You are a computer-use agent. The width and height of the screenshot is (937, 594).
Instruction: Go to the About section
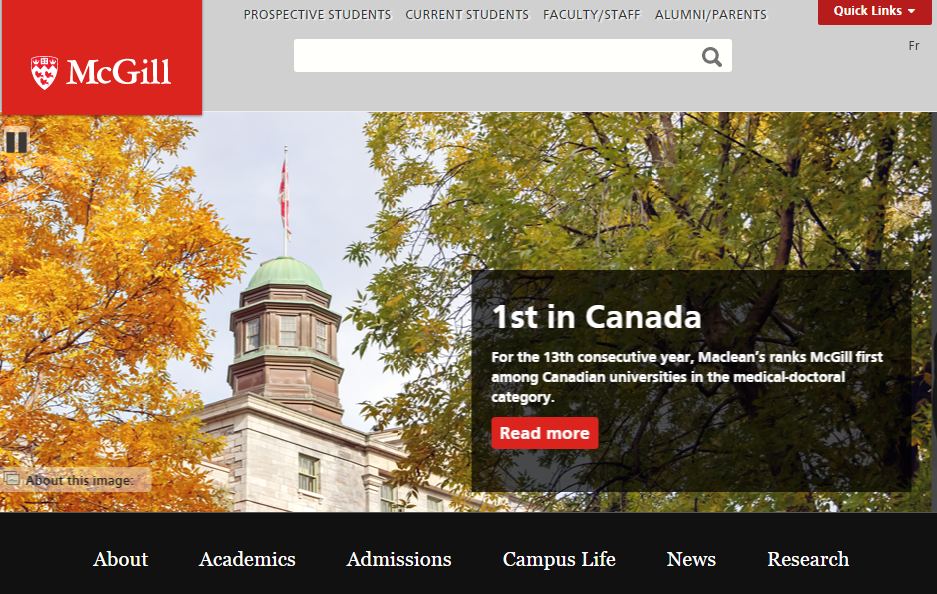[x=121, y=559]
